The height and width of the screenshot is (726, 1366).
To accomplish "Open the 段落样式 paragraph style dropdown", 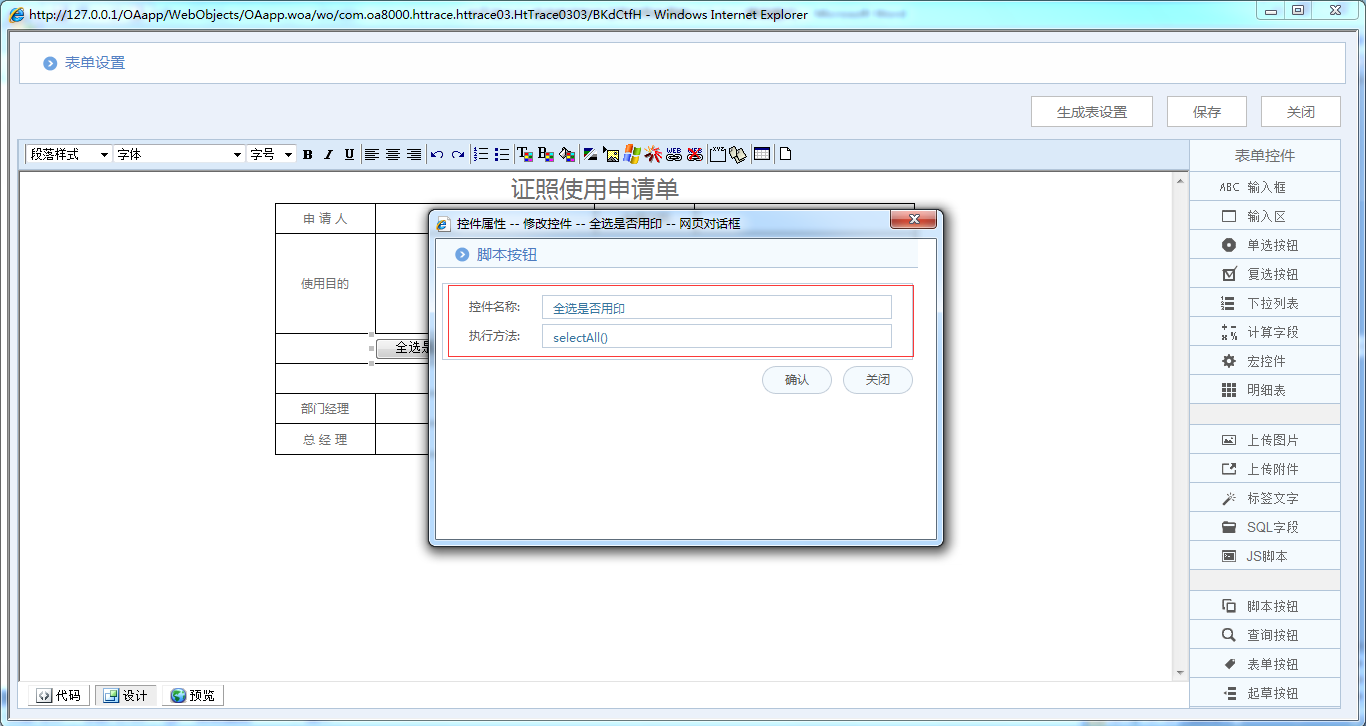I will click(x=68, y=154).
